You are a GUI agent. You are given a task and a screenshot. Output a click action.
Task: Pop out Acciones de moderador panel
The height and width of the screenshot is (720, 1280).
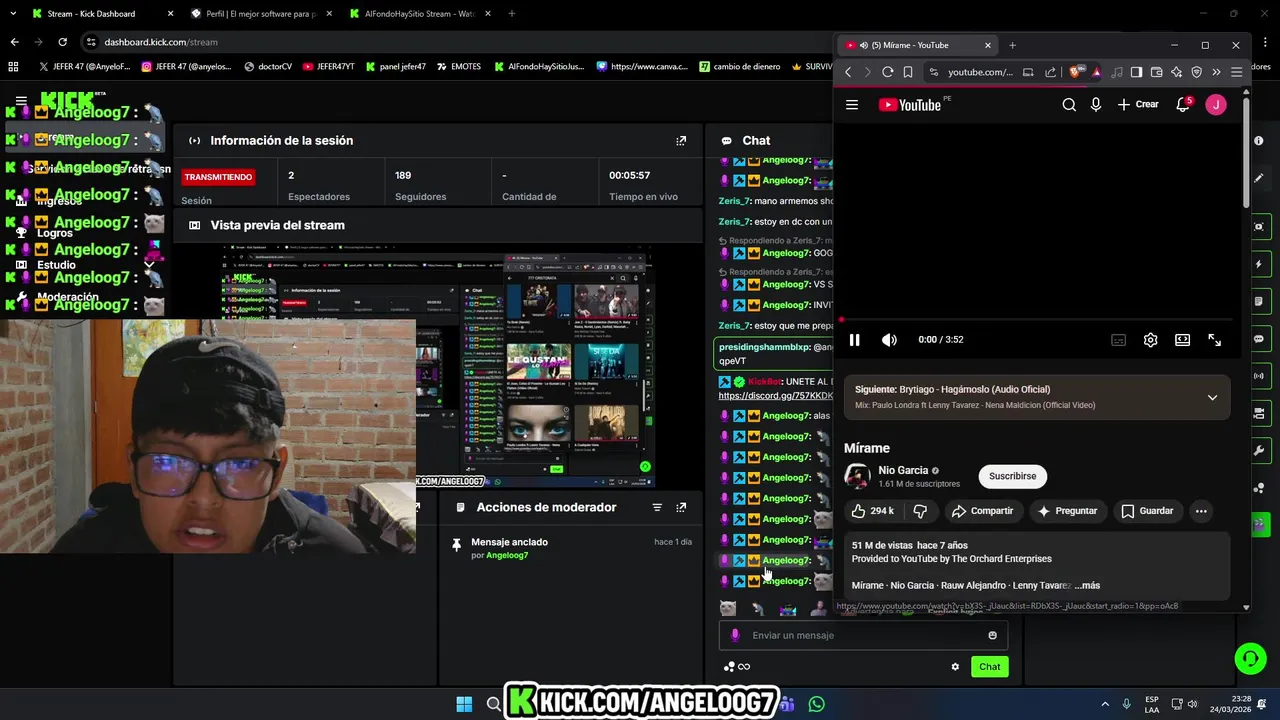(681, 508)
